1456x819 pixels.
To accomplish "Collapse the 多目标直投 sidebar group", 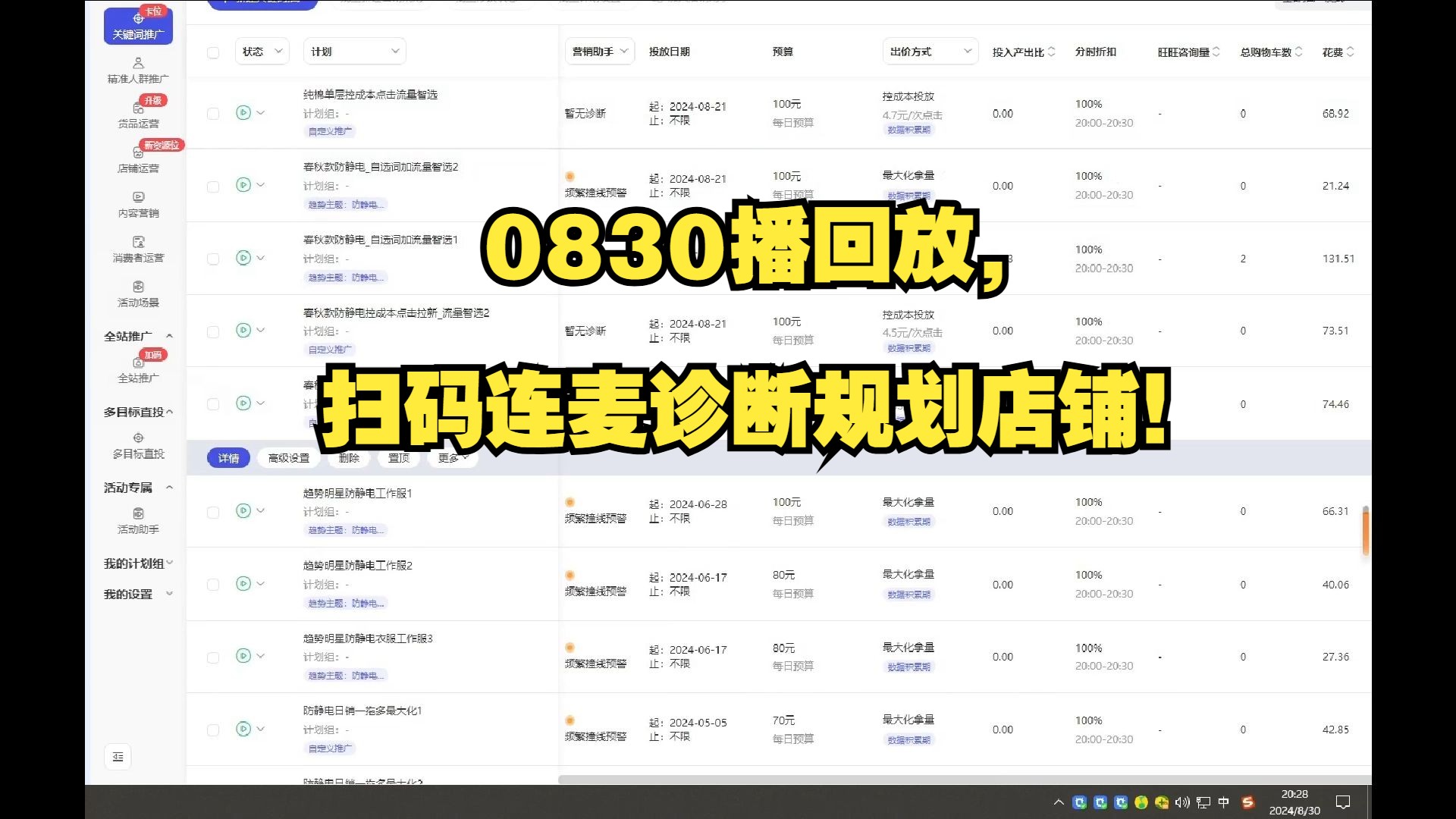I will click(x=169, y=412).
